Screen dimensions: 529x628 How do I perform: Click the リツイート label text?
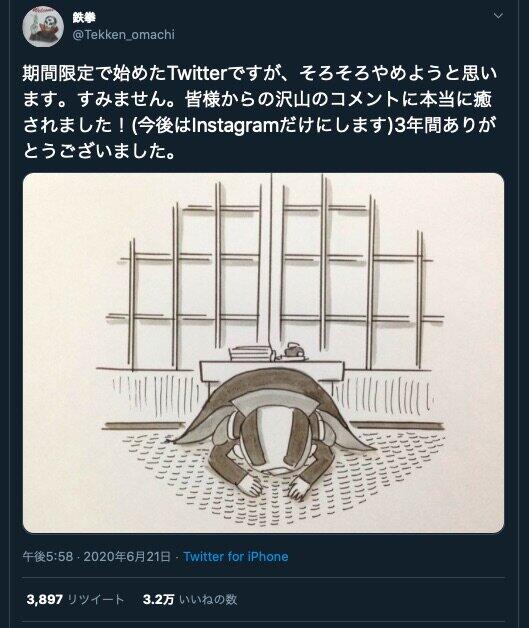[x=96, y=600]
